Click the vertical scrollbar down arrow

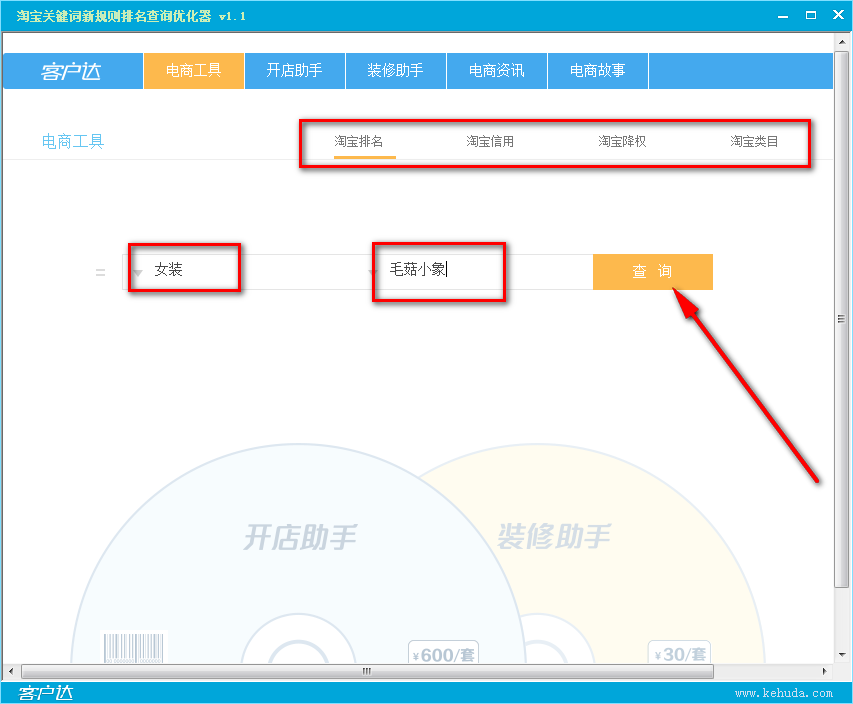pos(842,654)
